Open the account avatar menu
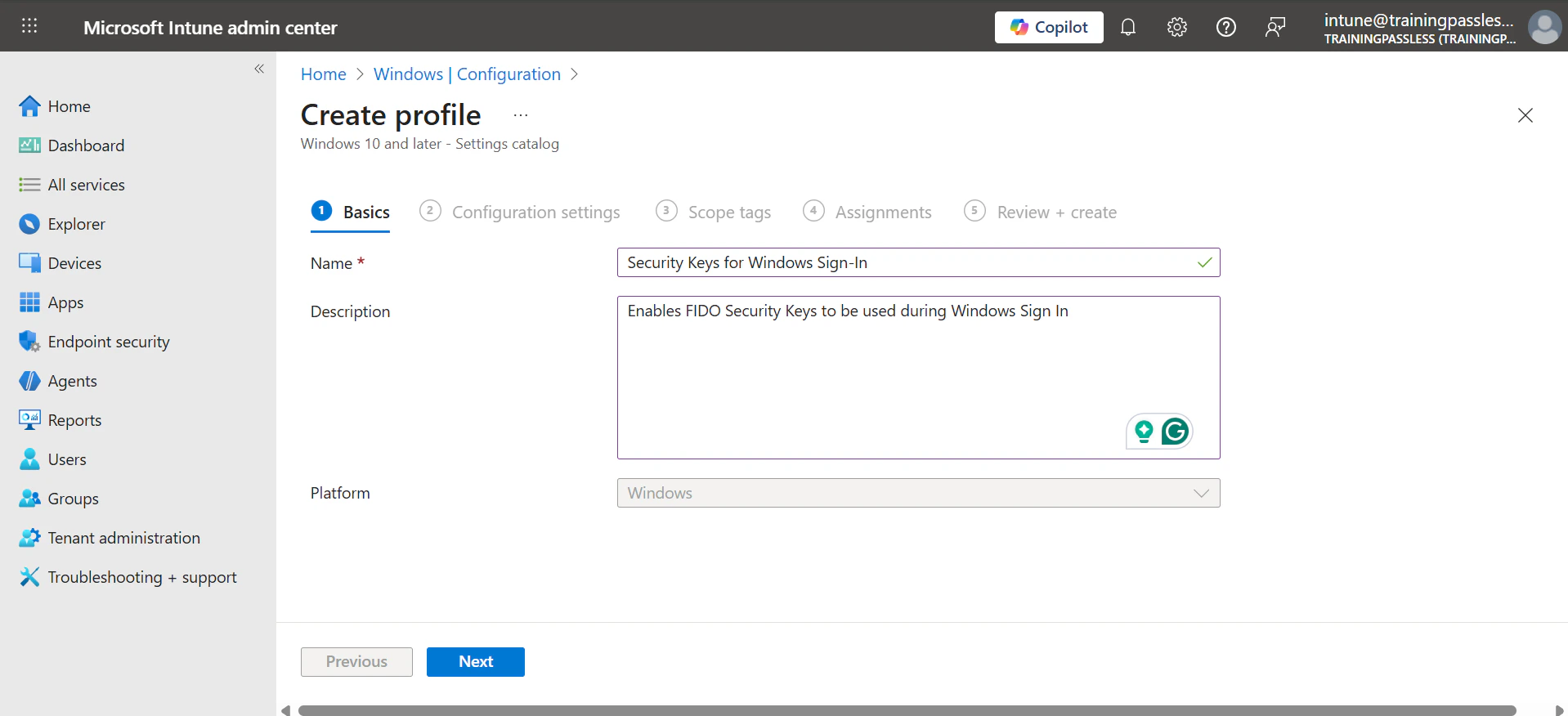Screen dimensions: 1568x716 (x=1544, y=27)
